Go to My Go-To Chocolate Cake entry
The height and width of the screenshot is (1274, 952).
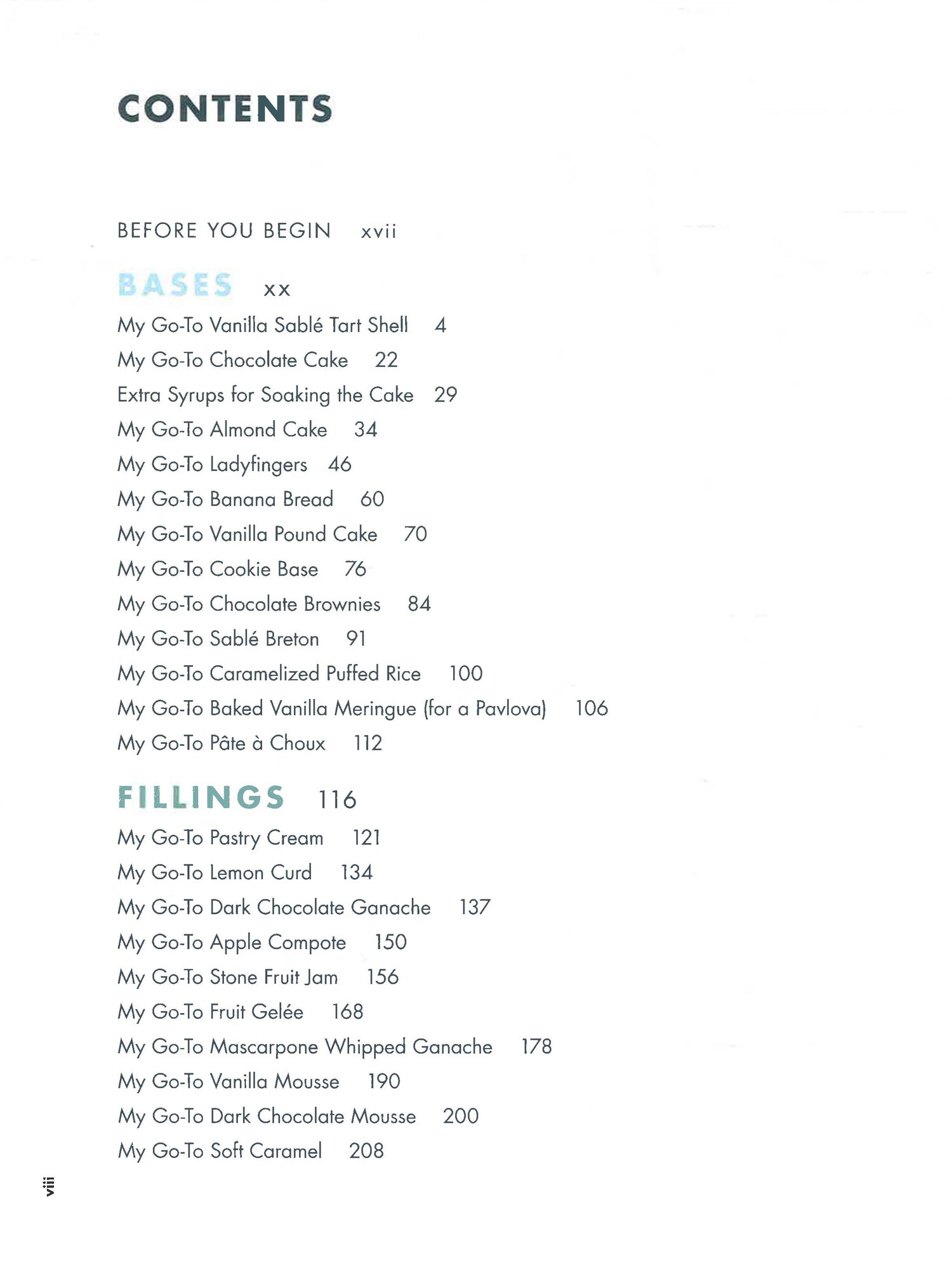(232, 360)
